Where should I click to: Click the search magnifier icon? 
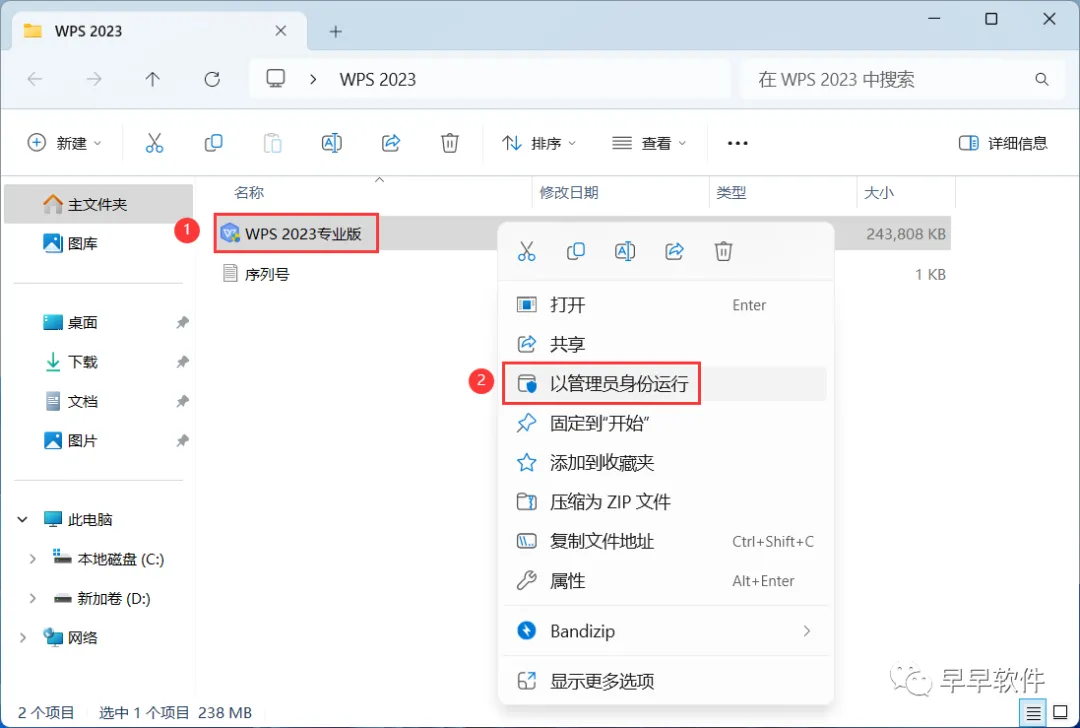(x=1041, y=79)
